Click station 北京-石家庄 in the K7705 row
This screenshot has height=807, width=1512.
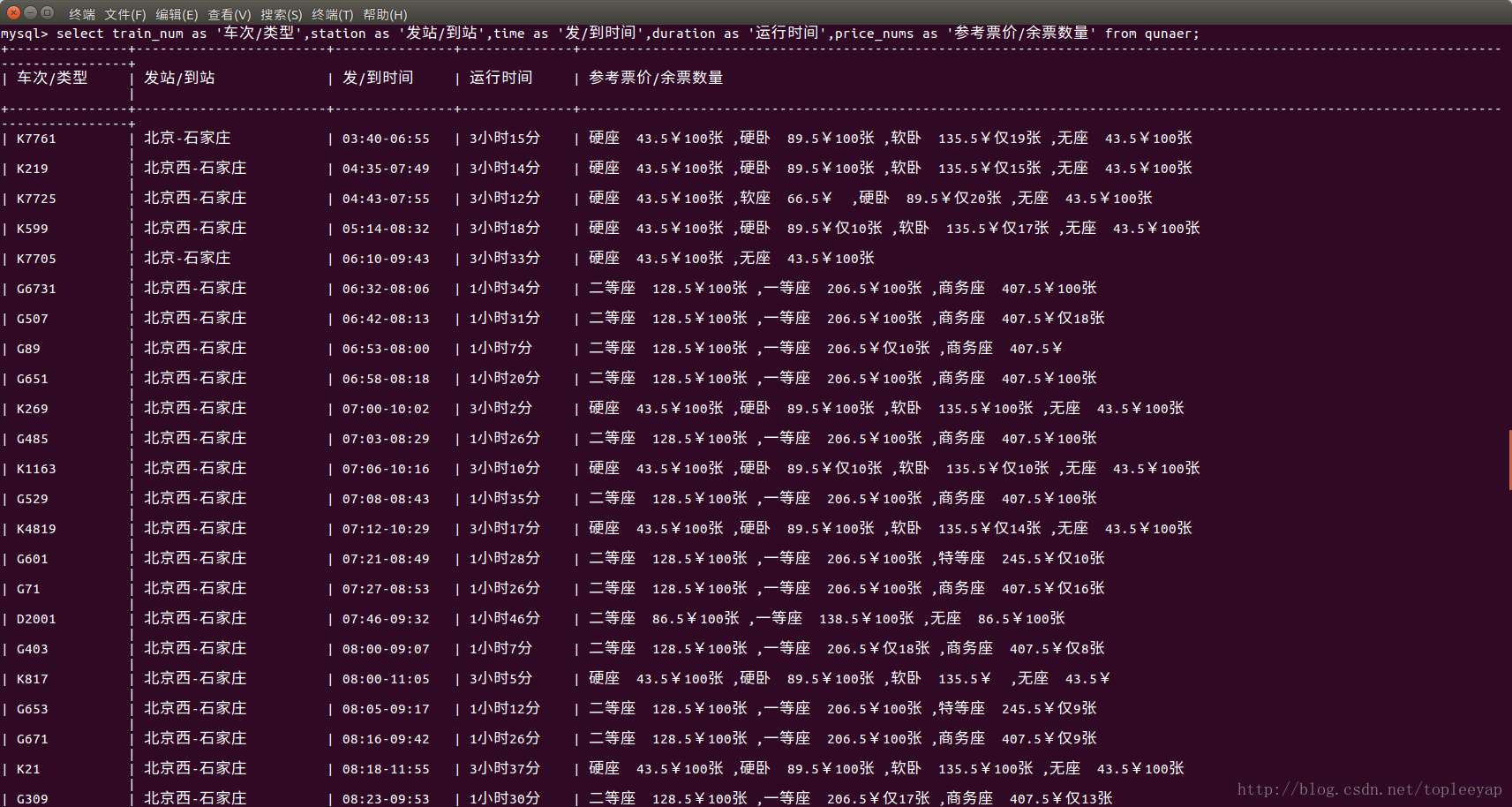click(187, 259)
